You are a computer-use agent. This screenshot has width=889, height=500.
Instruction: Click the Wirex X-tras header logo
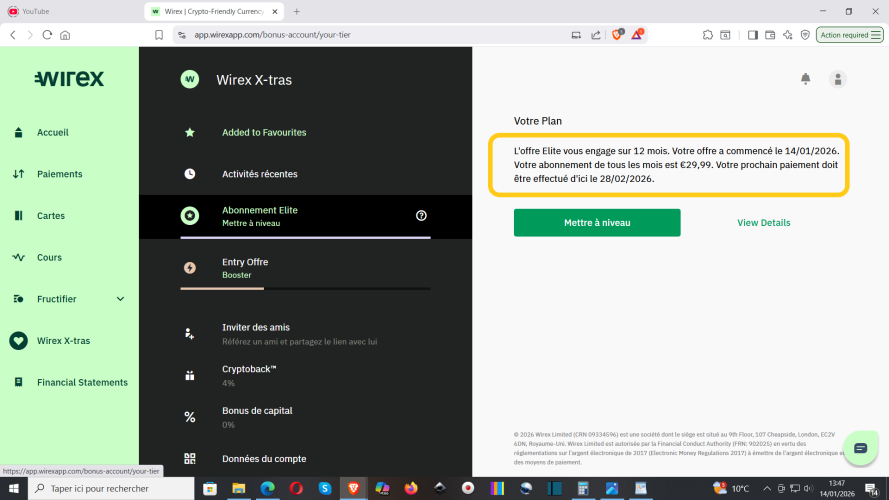click(x=190, y=79)
